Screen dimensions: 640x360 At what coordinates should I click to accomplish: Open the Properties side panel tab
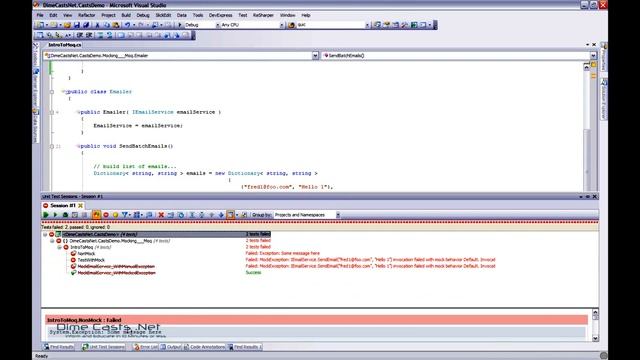[604, 57]
